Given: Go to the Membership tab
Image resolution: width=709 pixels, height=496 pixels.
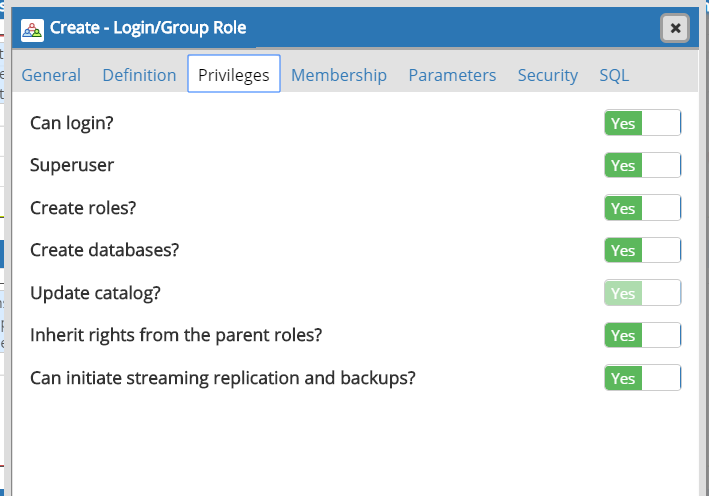Looking at the screenshot, I should click(x=339, y=75).
